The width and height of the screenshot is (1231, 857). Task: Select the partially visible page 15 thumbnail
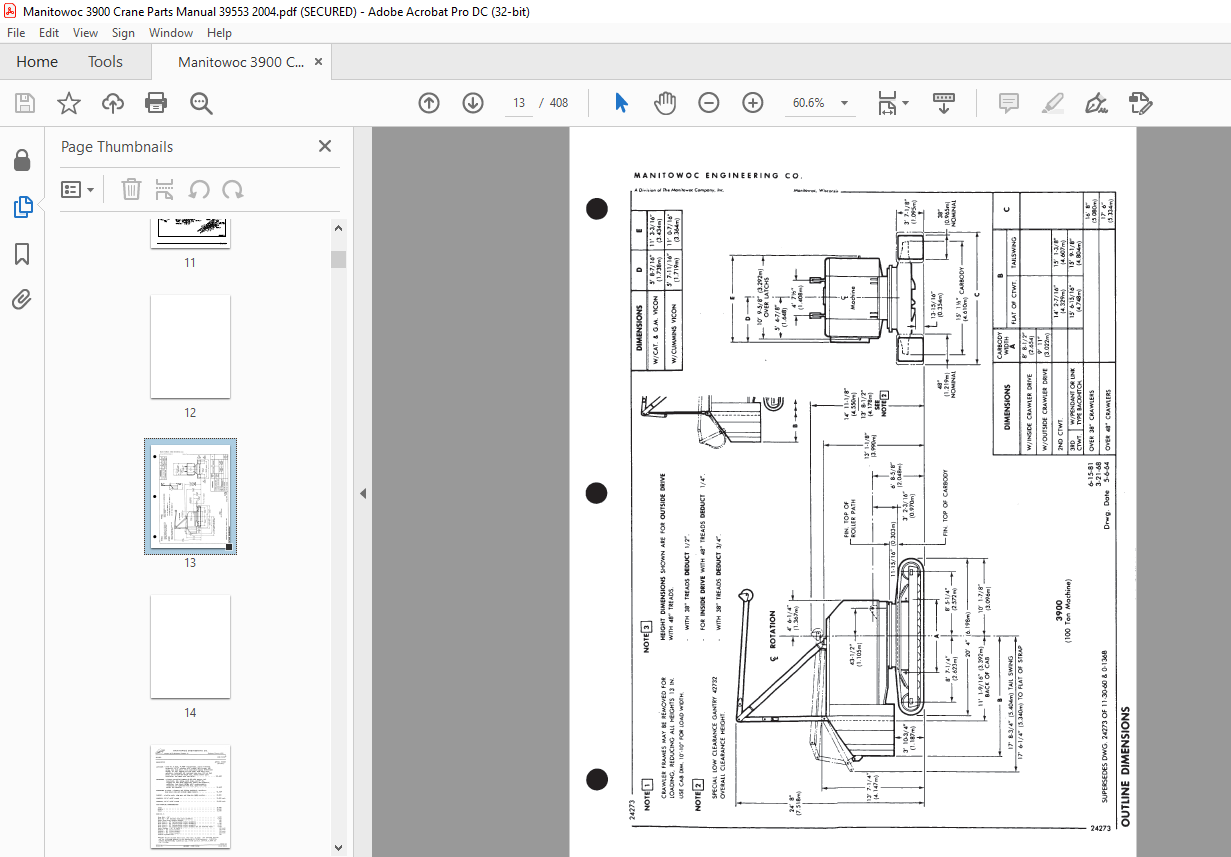tap(190, 796)
